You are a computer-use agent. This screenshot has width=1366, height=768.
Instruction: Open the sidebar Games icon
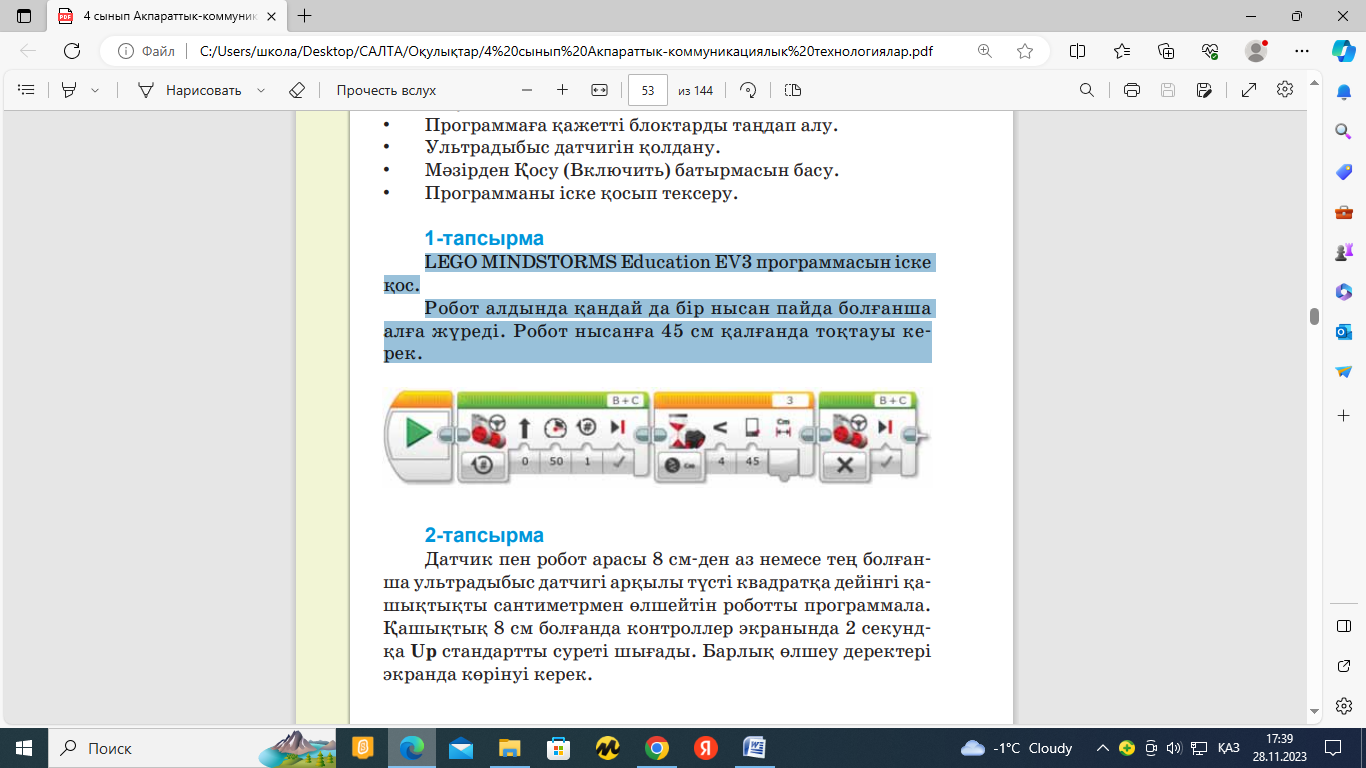point(1344,252)
